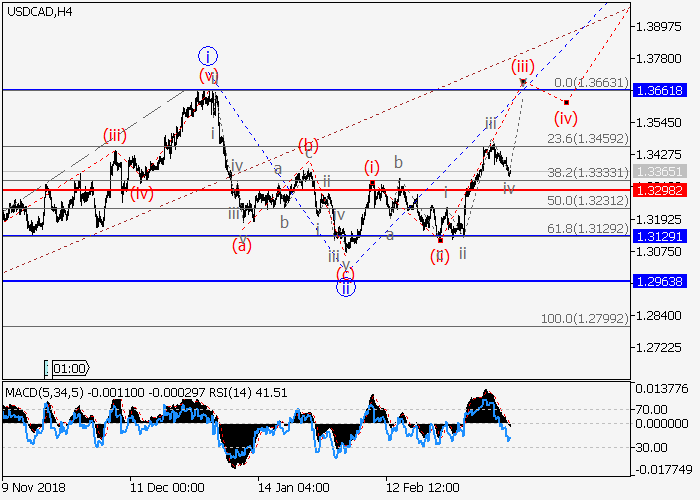Click the 100.0 Fibonacci level label

pos(585,318)
